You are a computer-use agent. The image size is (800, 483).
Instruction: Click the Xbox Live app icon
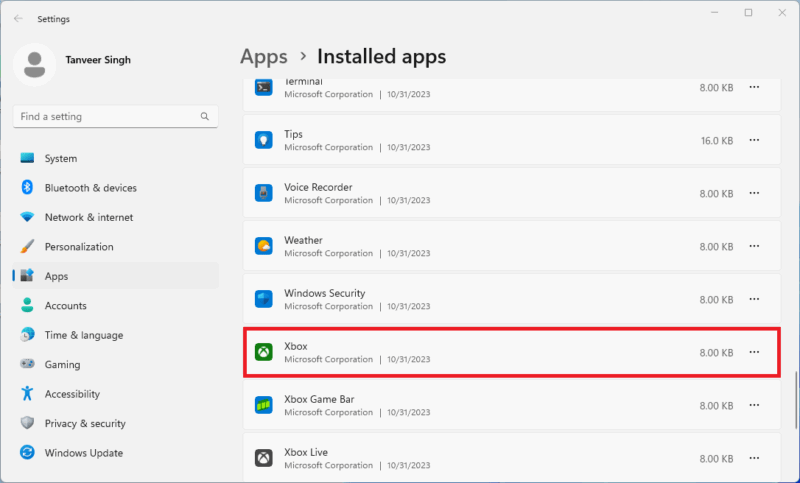pos(263,458)
